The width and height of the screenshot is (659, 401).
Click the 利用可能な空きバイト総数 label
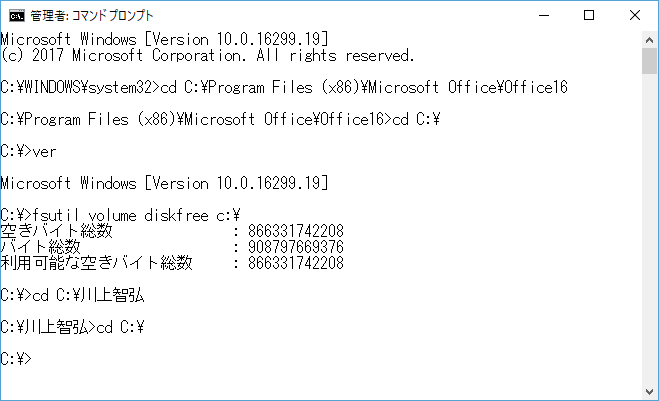[96, 263]
